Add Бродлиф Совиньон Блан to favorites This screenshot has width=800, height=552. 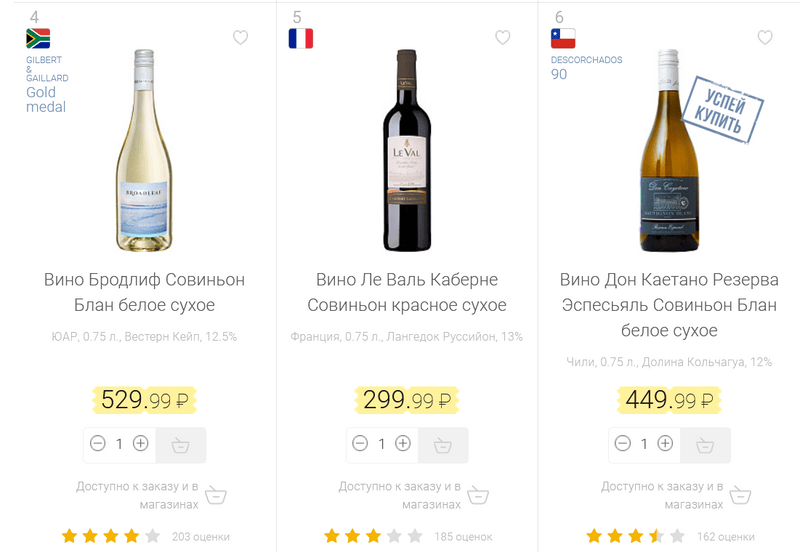240,38
